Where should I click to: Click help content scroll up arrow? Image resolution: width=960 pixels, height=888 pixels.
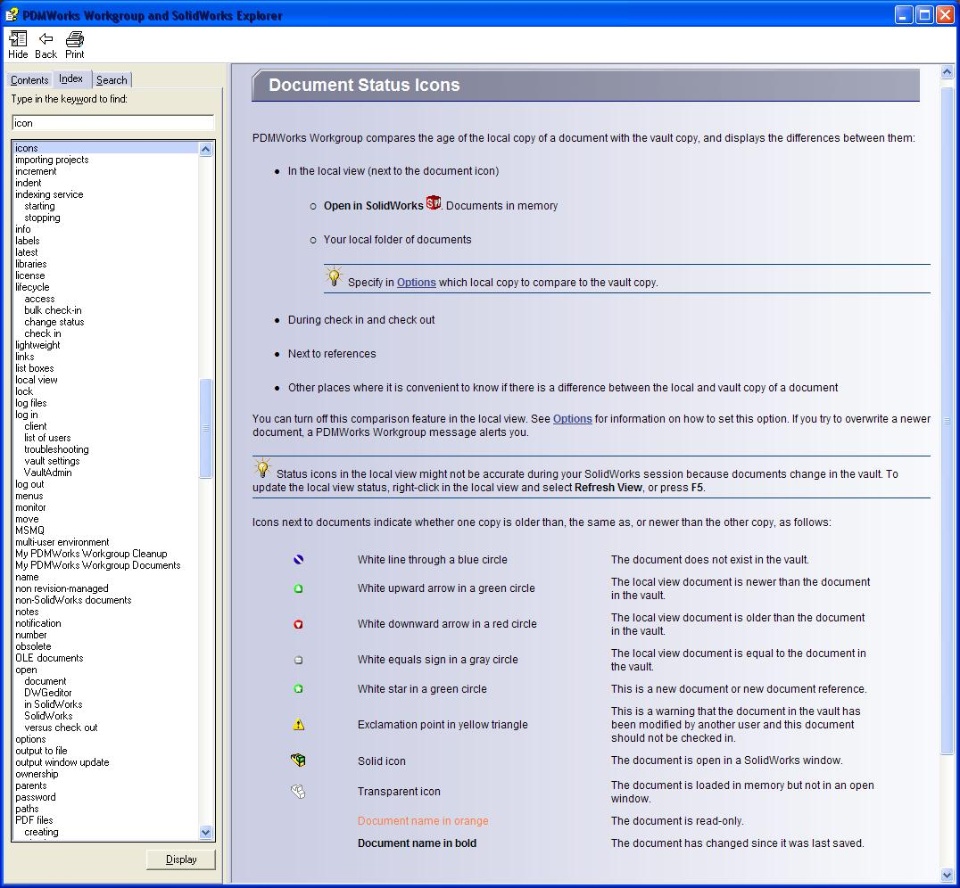pyautogui.click(x=947, y=72)
